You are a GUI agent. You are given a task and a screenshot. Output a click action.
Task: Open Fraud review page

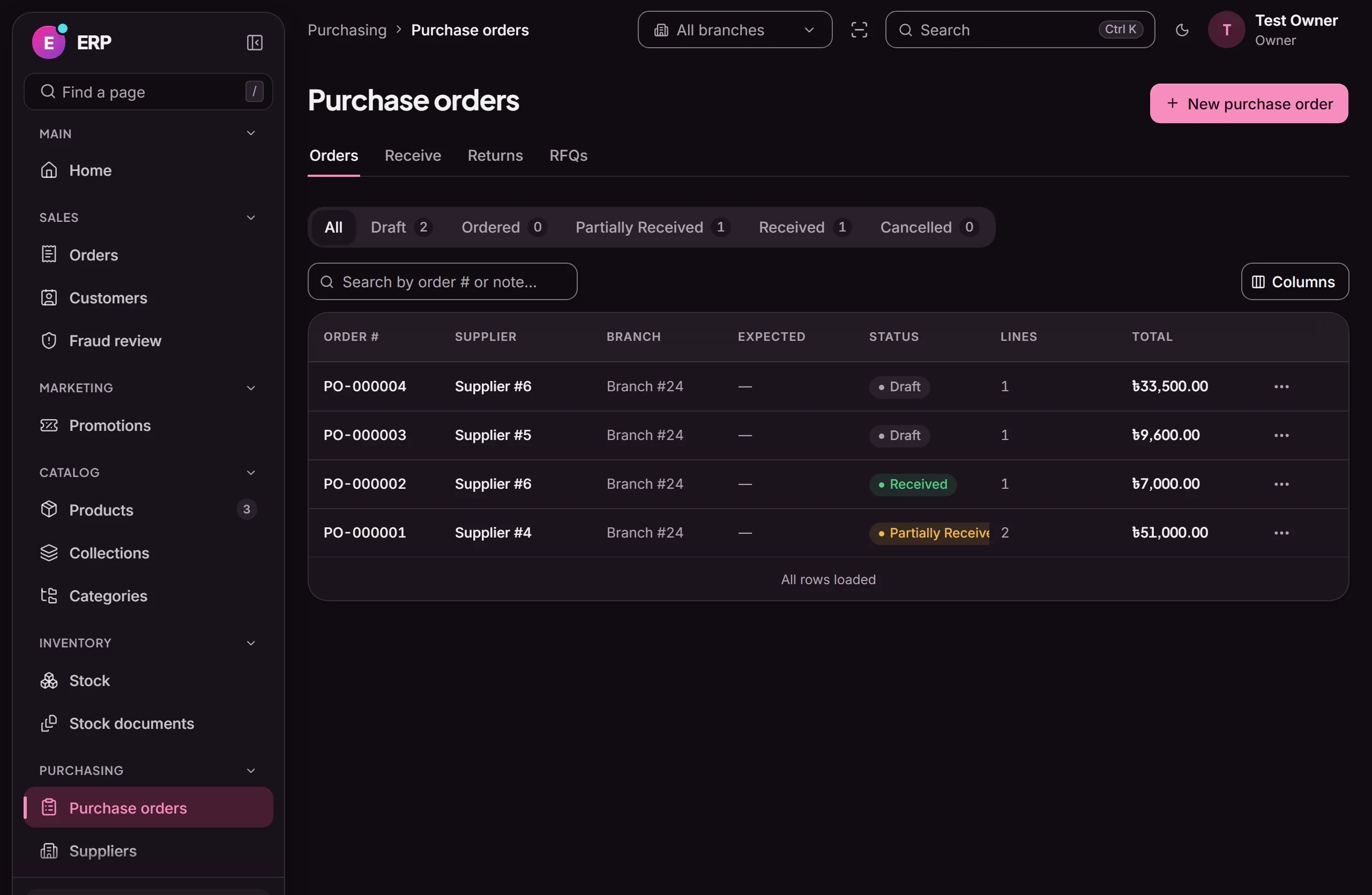[x=148, y=341]
